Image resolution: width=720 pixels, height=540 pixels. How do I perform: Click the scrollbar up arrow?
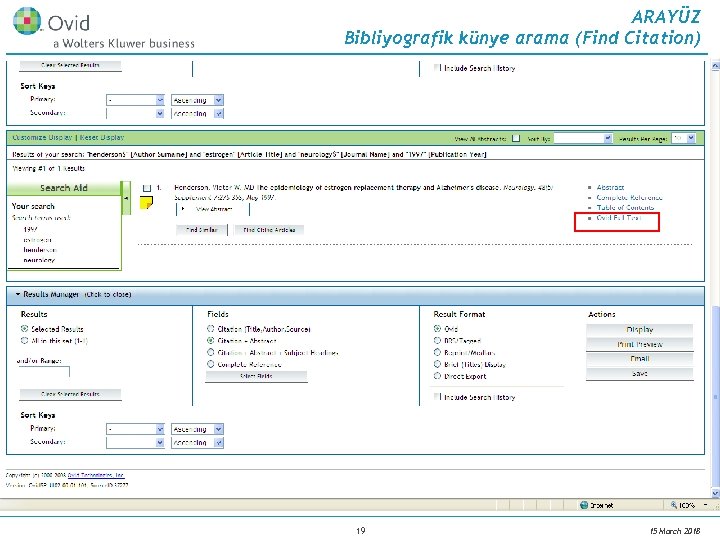click(715, 67)
